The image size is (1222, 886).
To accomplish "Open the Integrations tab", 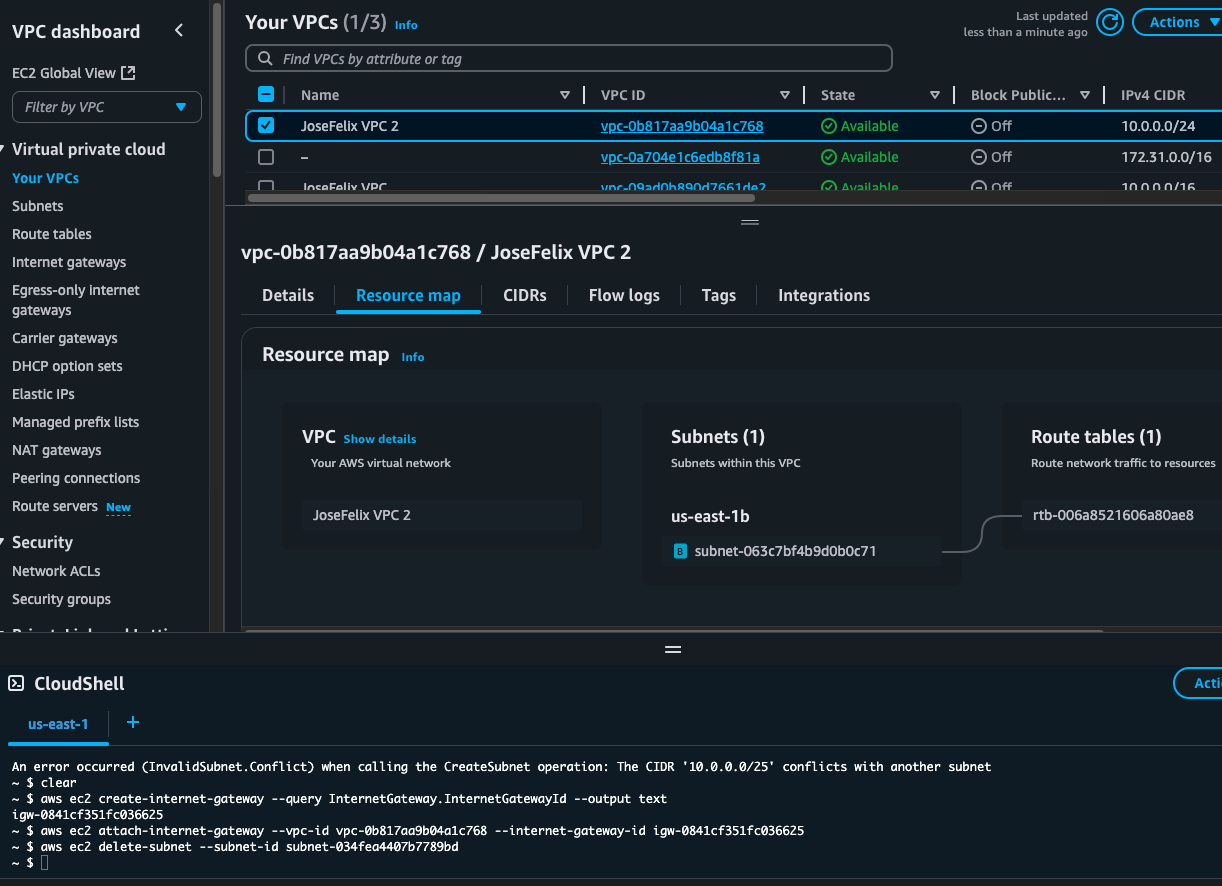I will 824,295.
